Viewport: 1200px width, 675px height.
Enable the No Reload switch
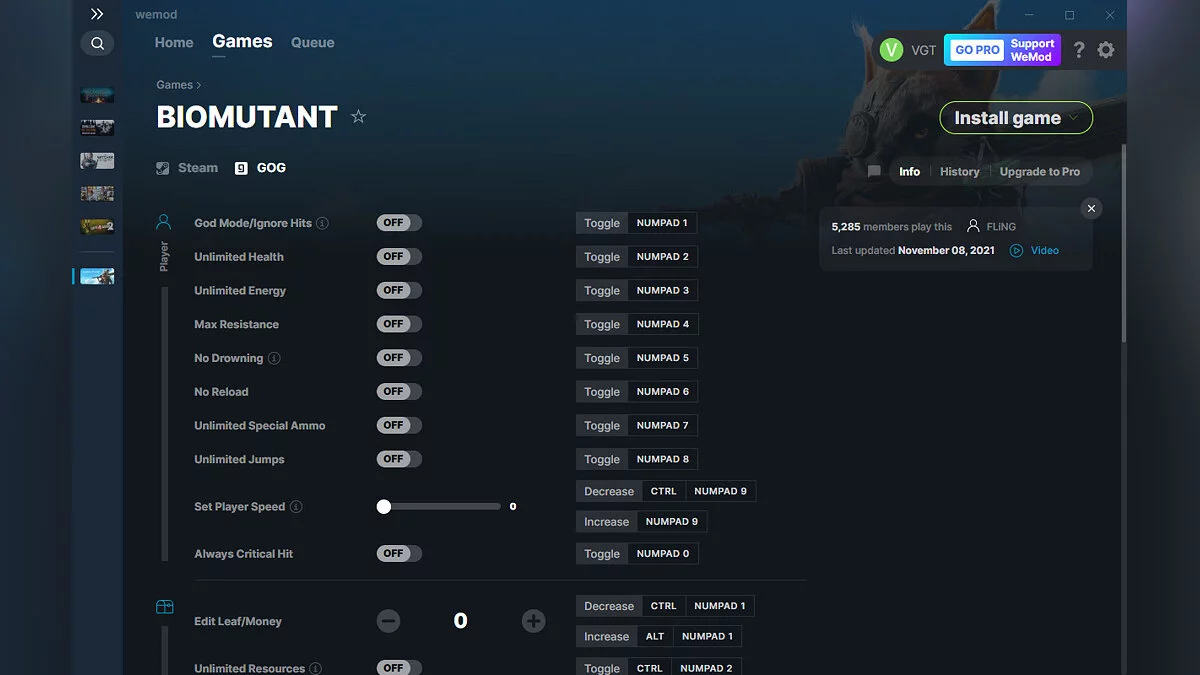point(399,391)
